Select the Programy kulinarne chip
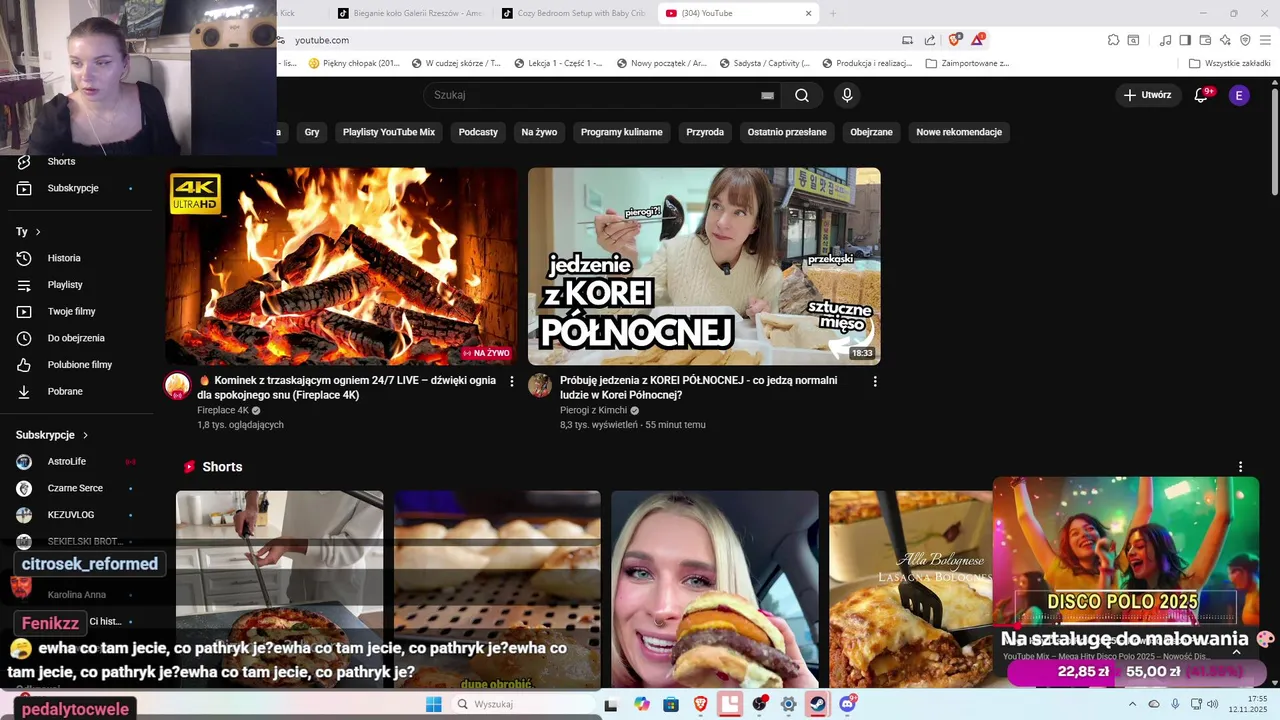Screen dimensions: 1280x720 pos(621,132)
